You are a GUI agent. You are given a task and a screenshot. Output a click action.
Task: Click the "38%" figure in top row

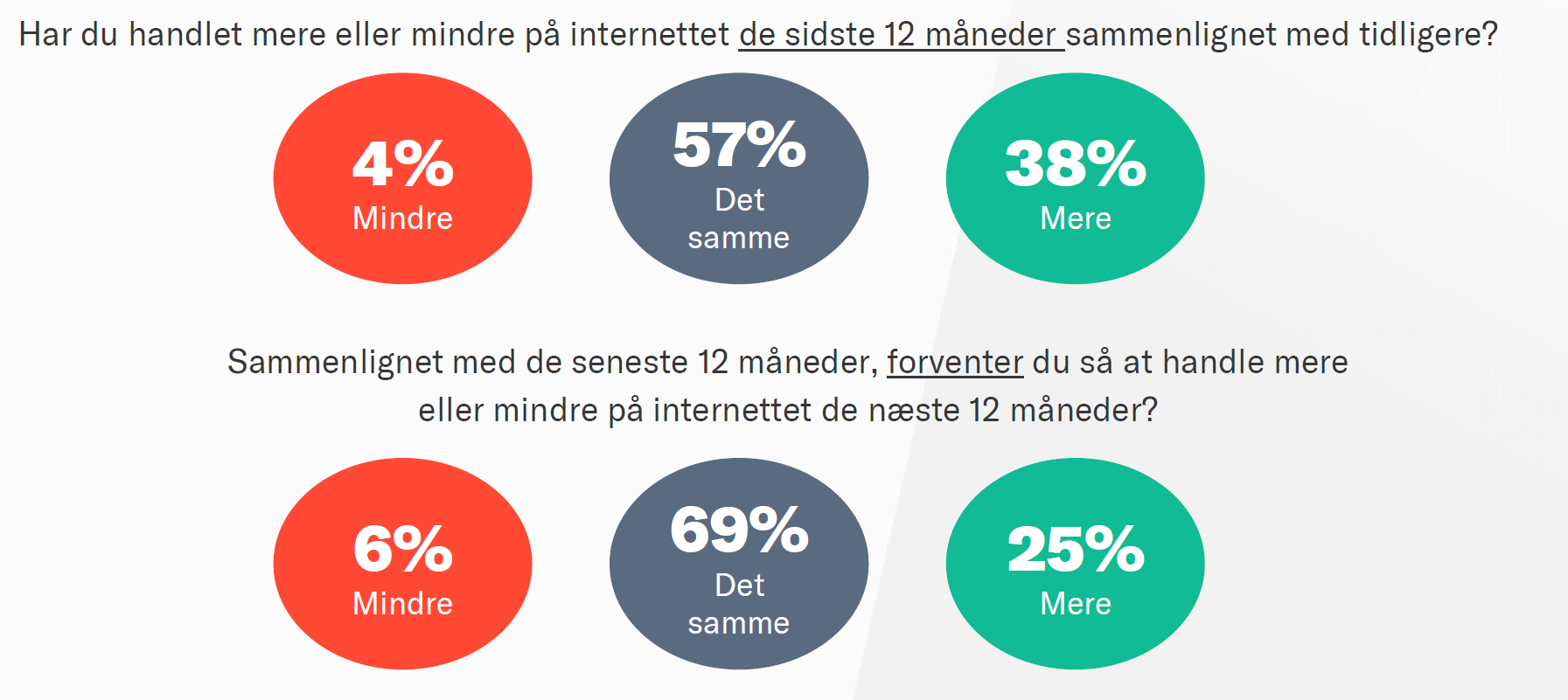[1075, 163]
